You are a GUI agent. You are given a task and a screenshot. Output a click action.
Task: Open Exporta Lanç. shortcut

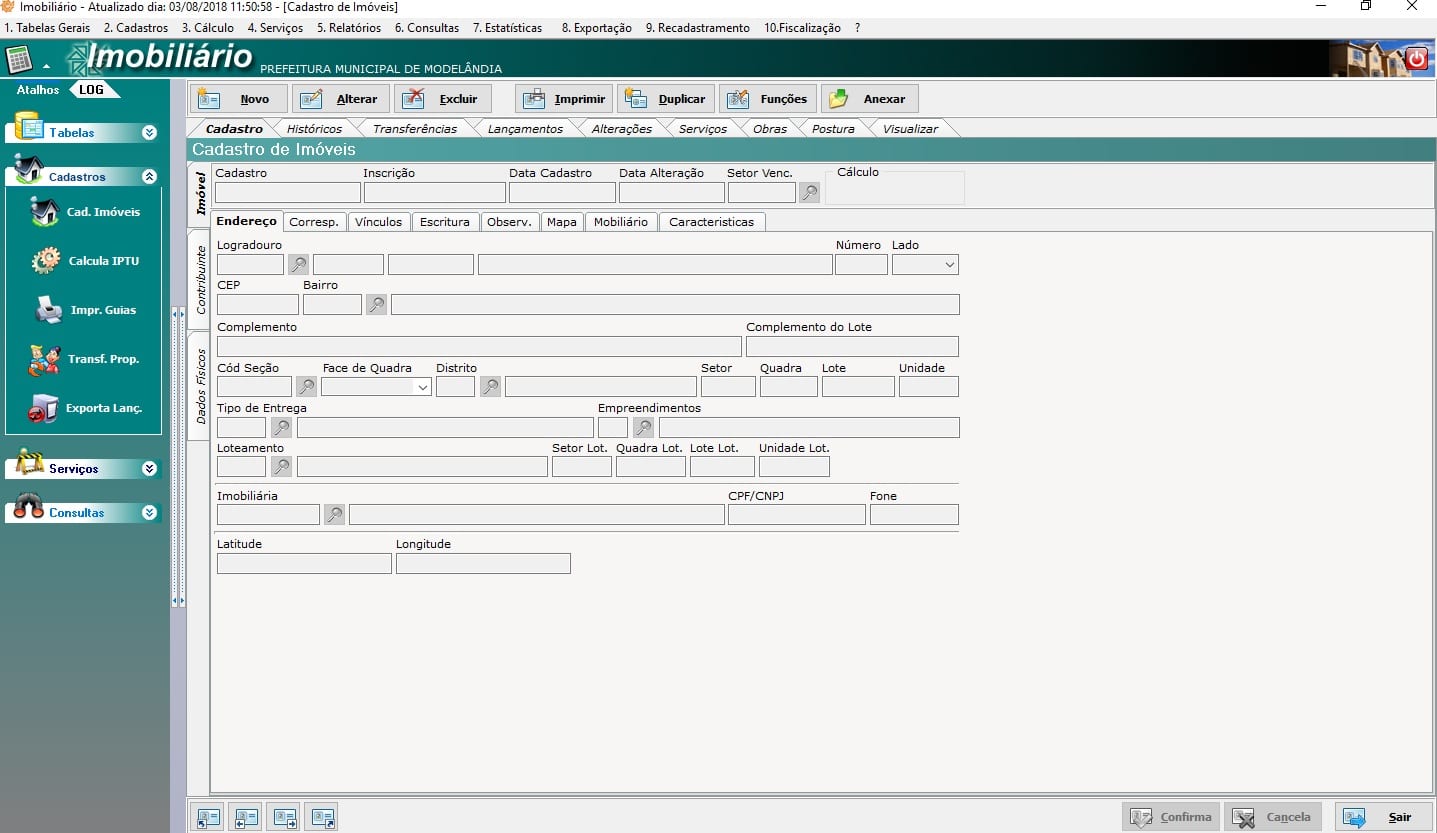tap(85, 408)
